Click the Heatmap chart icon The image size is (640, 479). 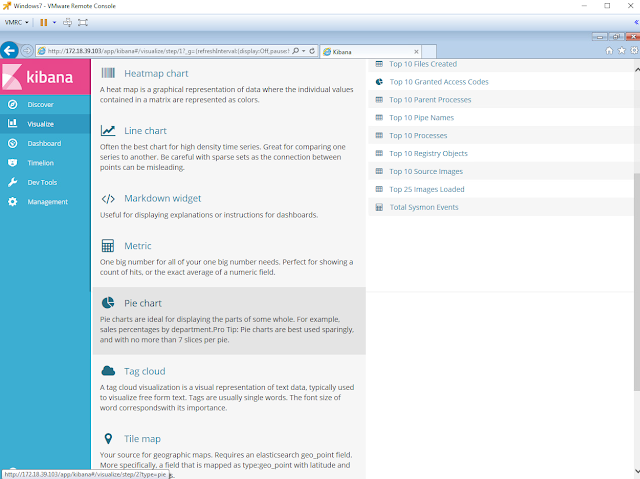tap(108, 73)
